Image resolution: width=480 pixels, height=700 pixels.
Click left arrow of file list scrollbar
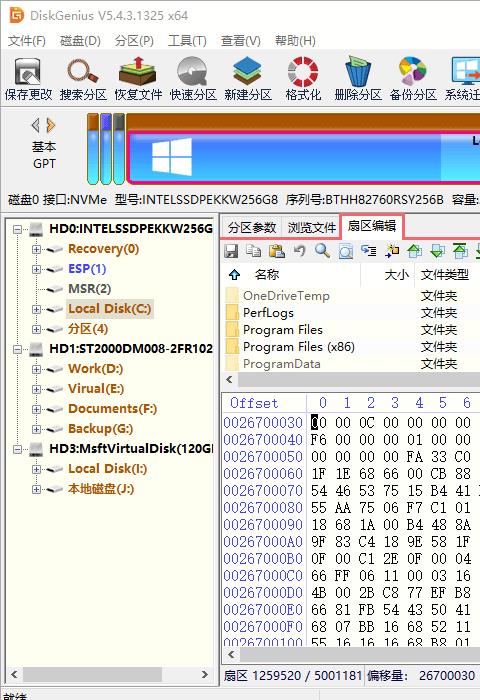click(x=230, y=380)
